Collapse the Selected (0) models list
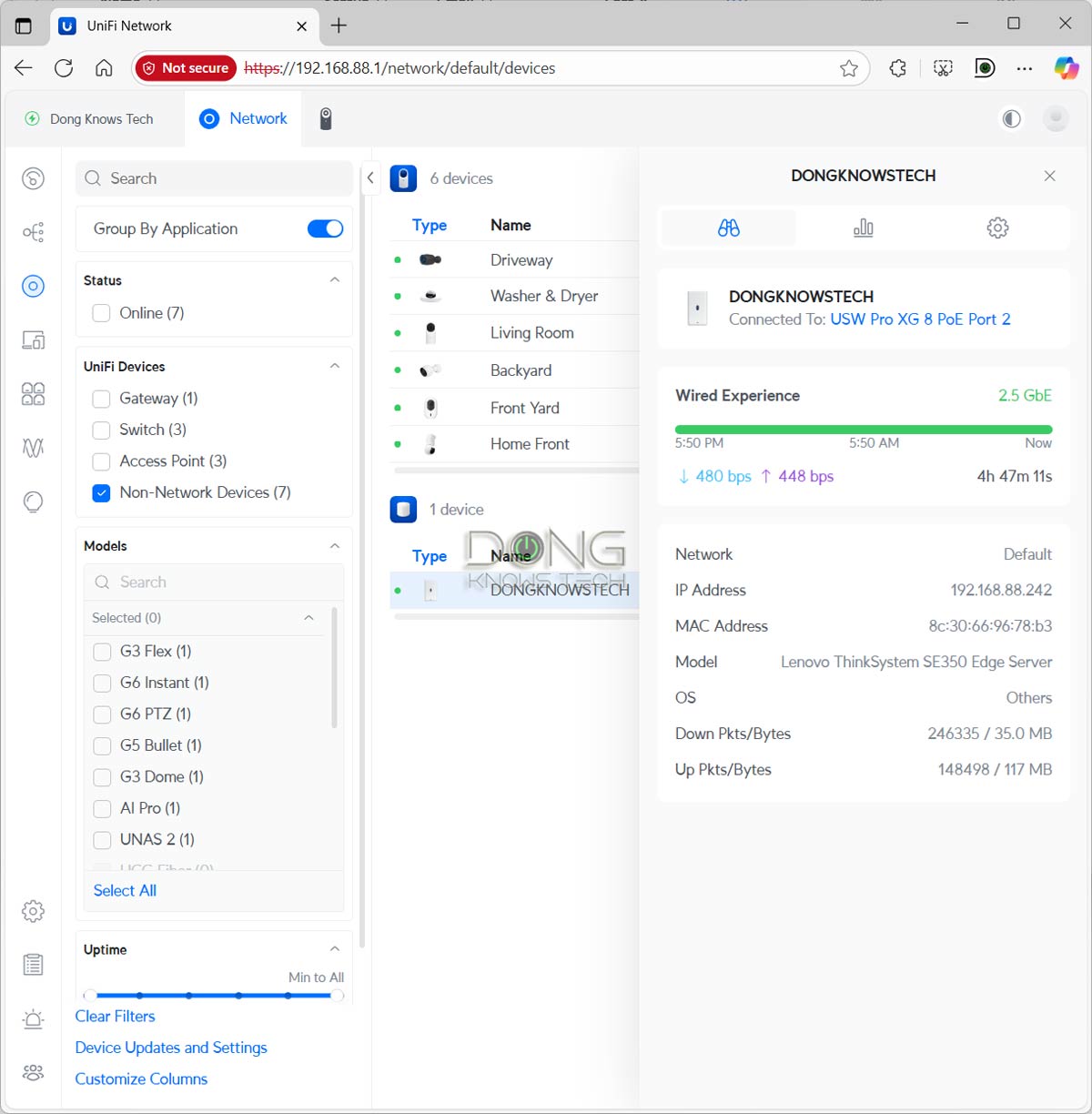 (308, 618)
